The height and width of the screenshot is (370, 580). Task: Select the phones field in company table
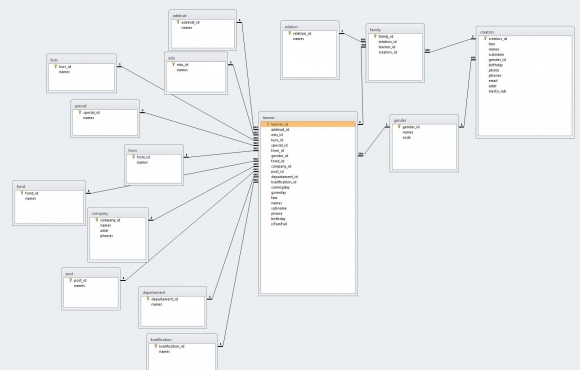106,236
